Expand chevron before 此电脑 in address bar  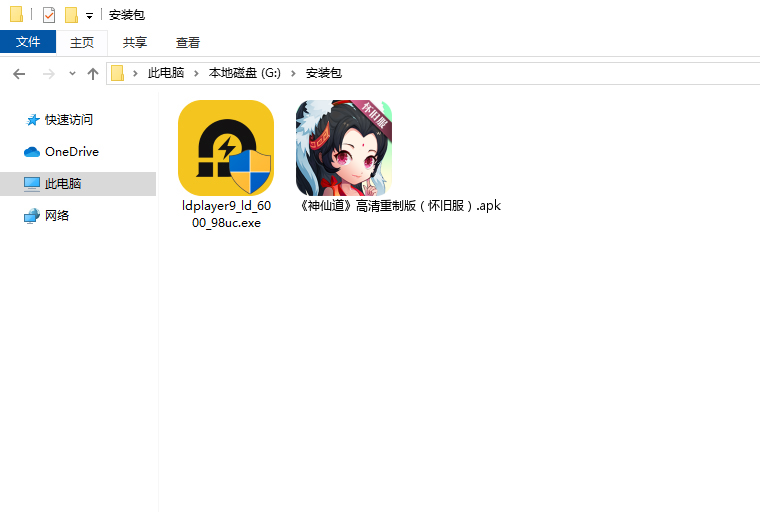135,73
